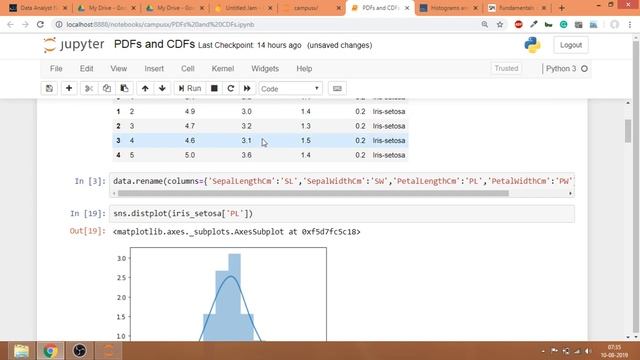Restart the kernel circular arrow icon
This screenshot has height=360, width=640.
(x=231, y=89)
